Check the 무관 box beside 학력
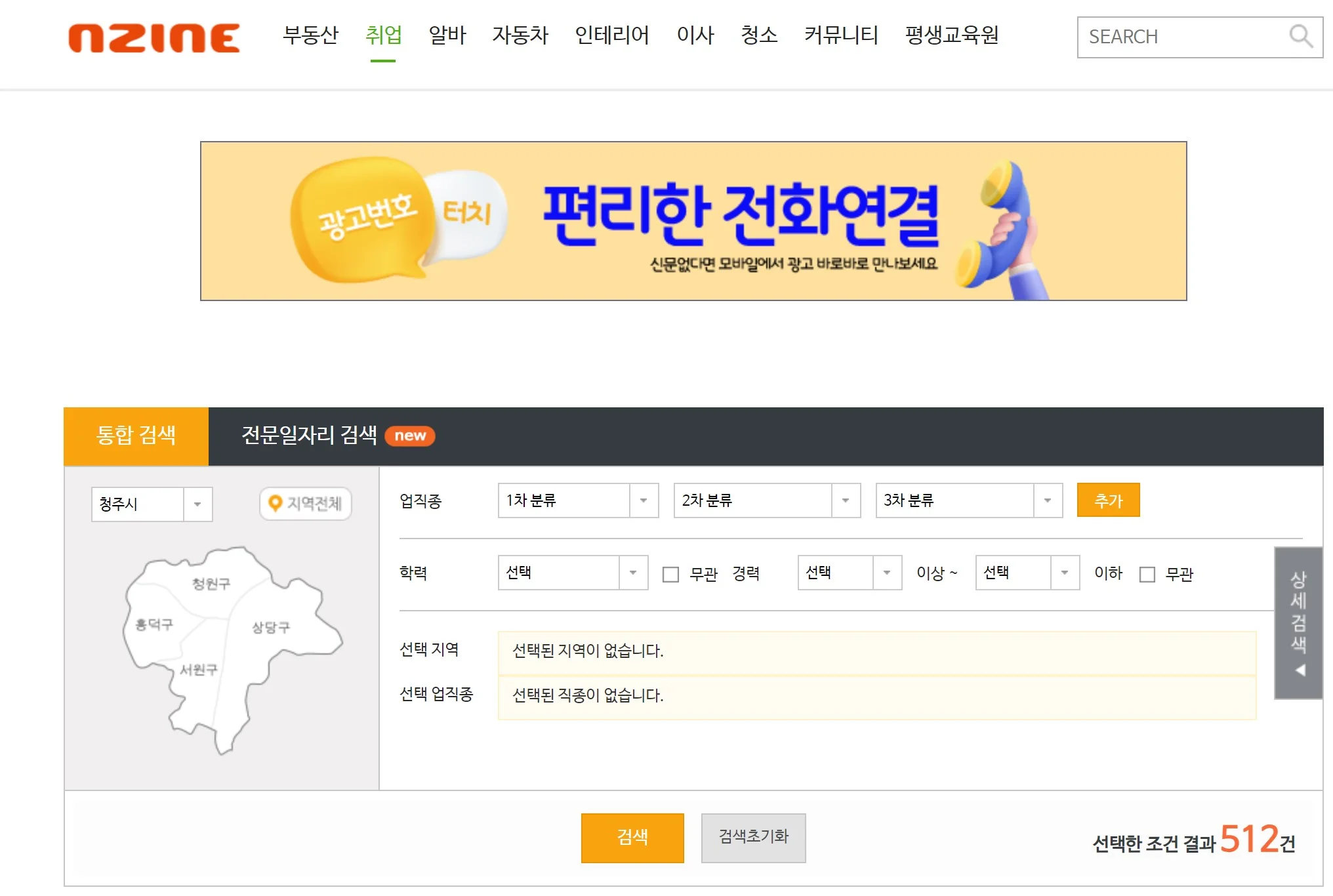The image size is (1333, 896). 670,575
